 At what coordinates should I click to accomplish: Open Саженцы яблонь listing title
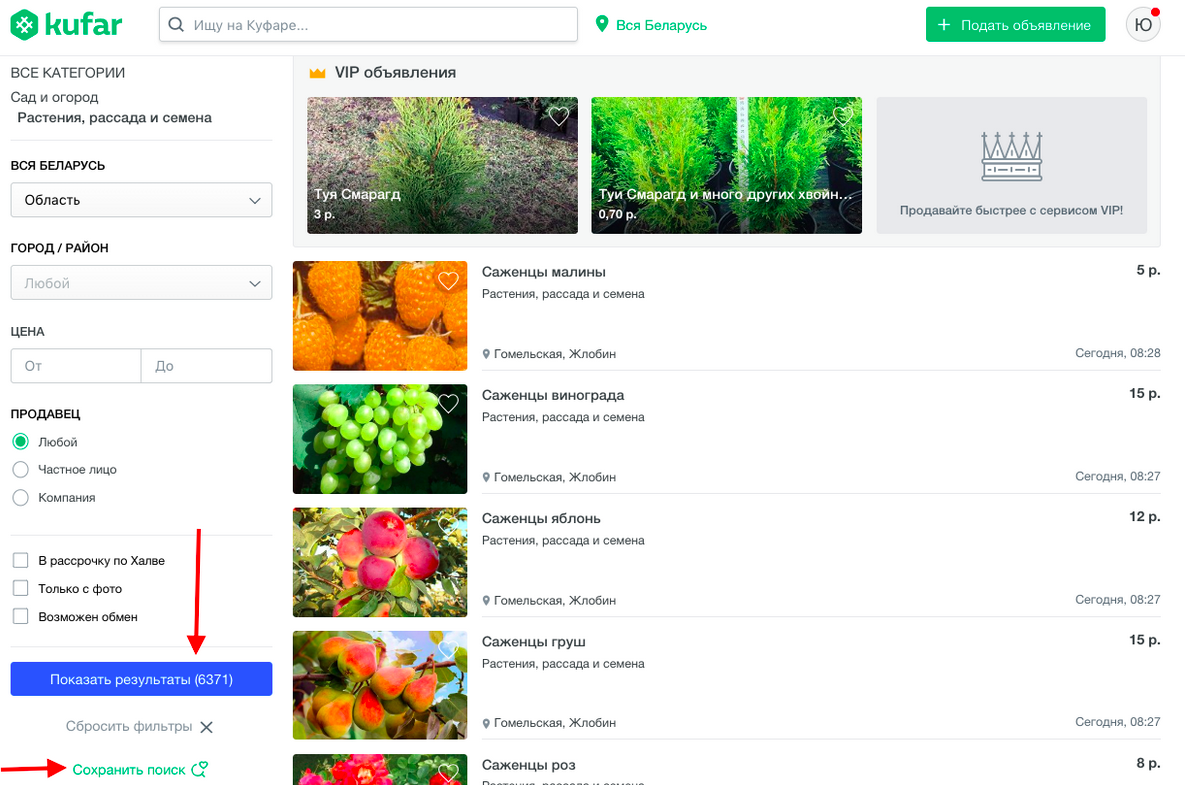coord(541,518)
